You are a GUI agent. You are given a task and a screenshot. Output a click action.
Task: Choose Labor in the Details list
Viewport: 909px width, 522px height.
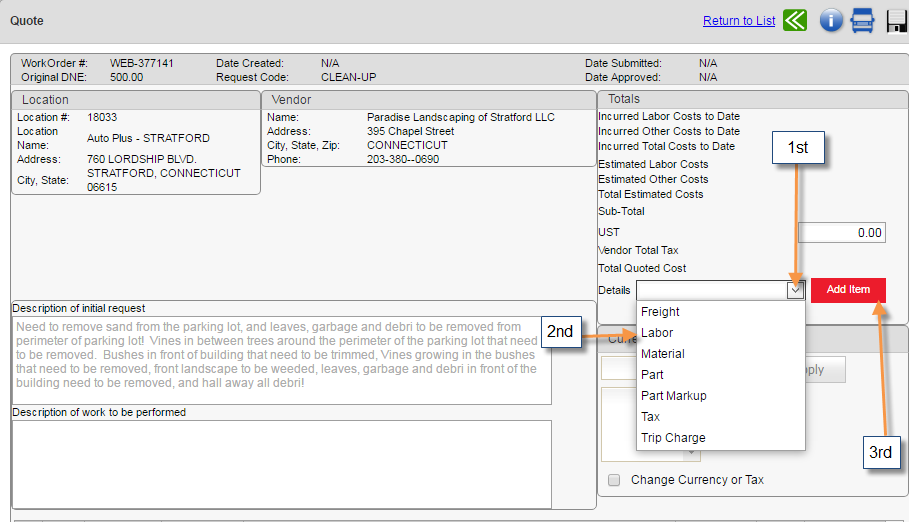tap(657, 333)
